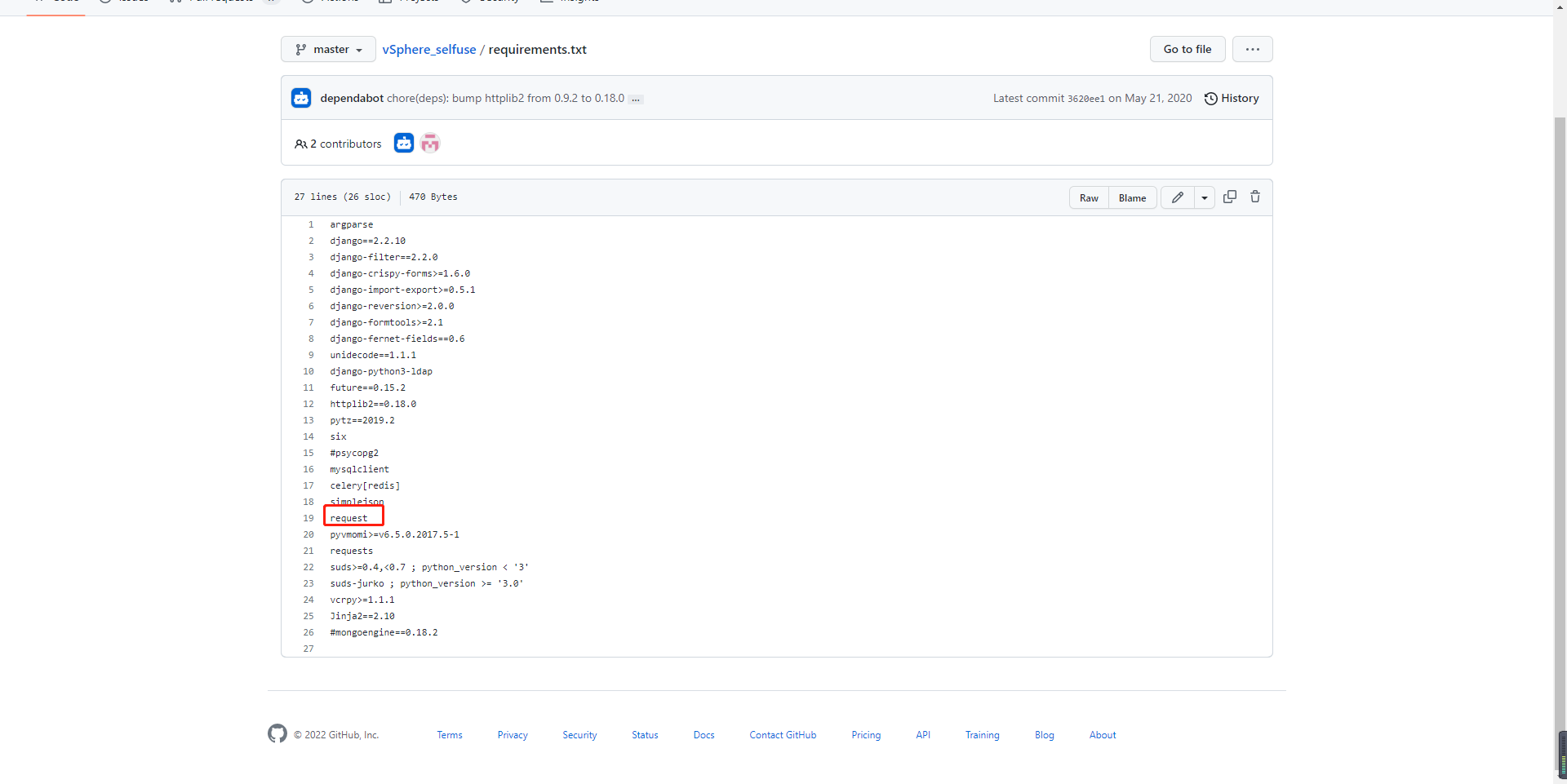
Task: Open the three-dots more options menu
Action: (x=1252, y=49)
